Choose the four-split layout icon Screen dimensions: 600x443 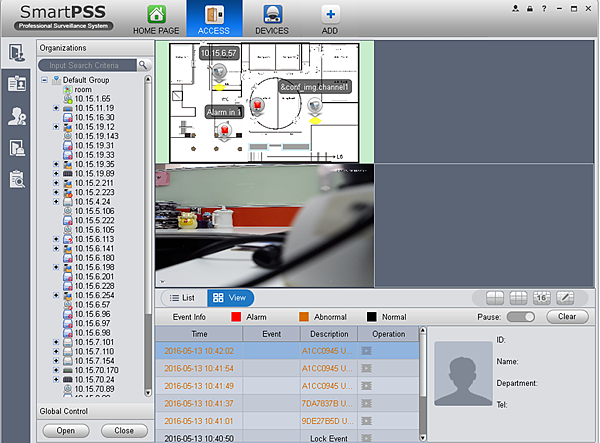pyautogui.click(x=495, y=298)
